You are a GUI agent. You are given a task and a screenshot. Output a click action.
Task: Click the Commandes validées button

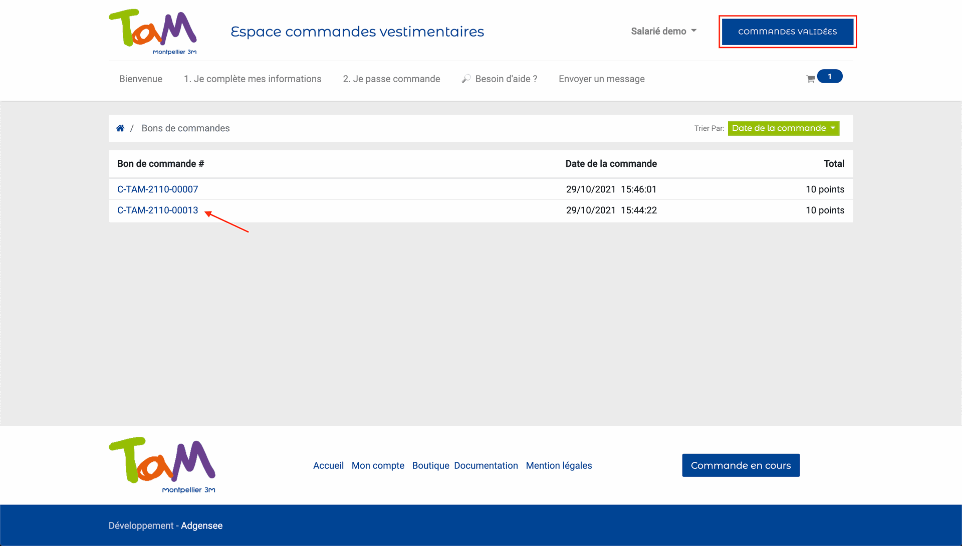tap(787, 32)
